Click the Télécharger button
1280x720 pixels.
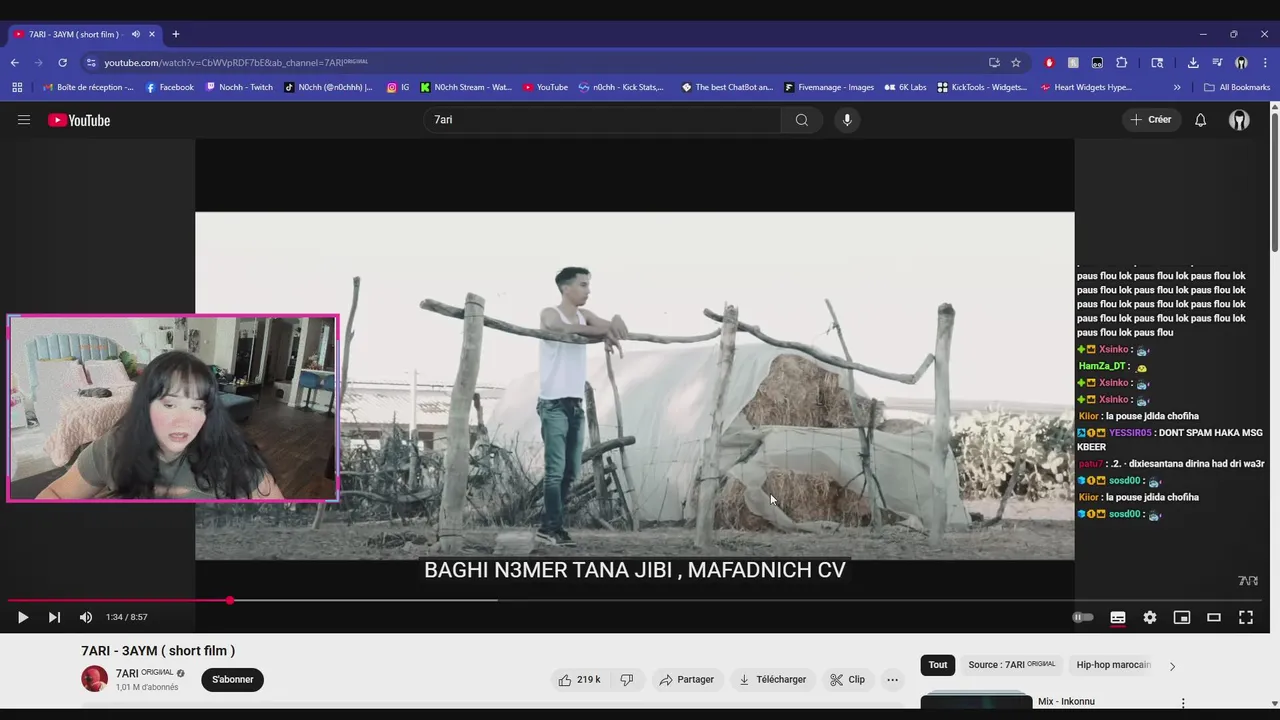772,680
